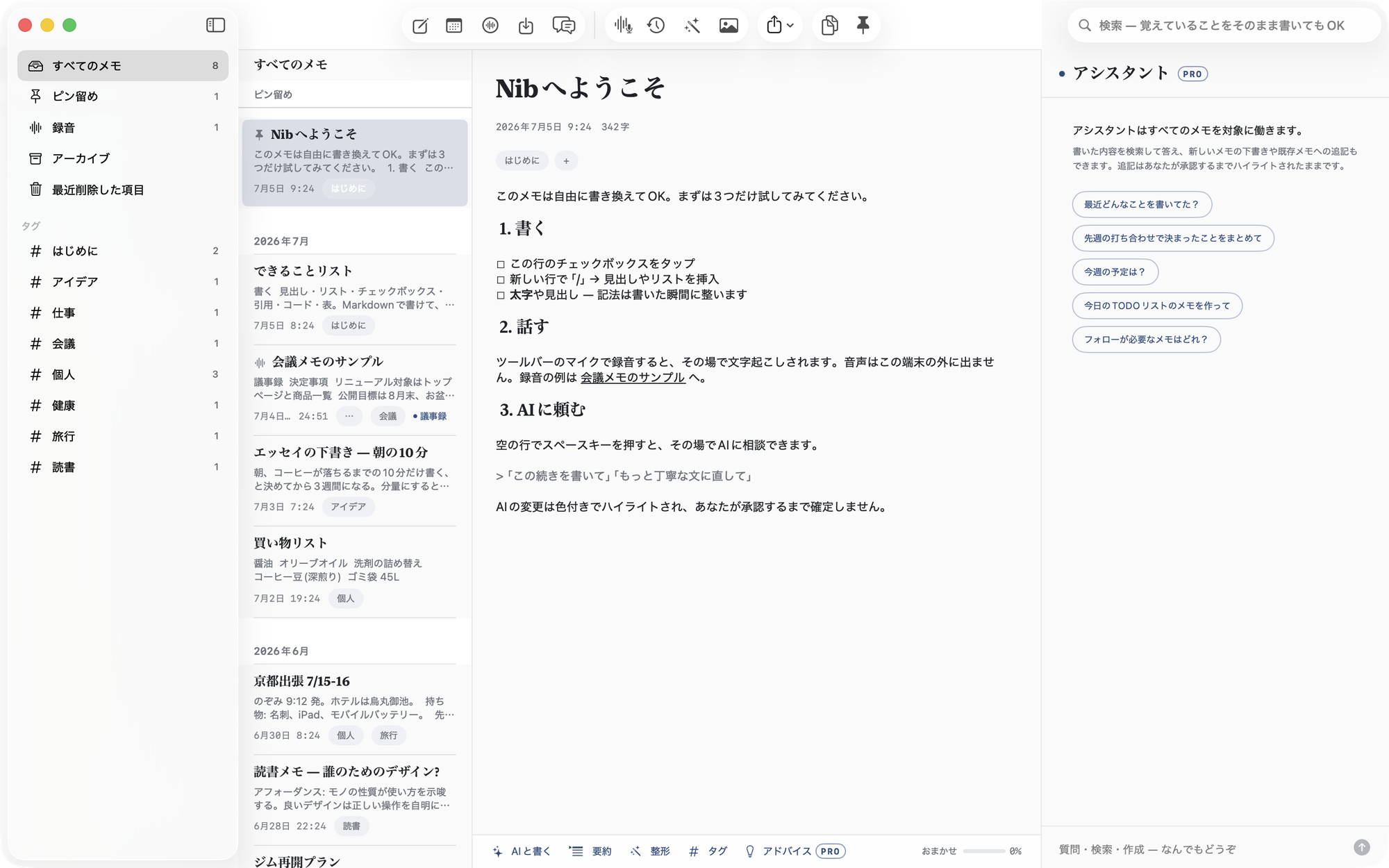Open the できることリスト note

[x=355, y=299]
